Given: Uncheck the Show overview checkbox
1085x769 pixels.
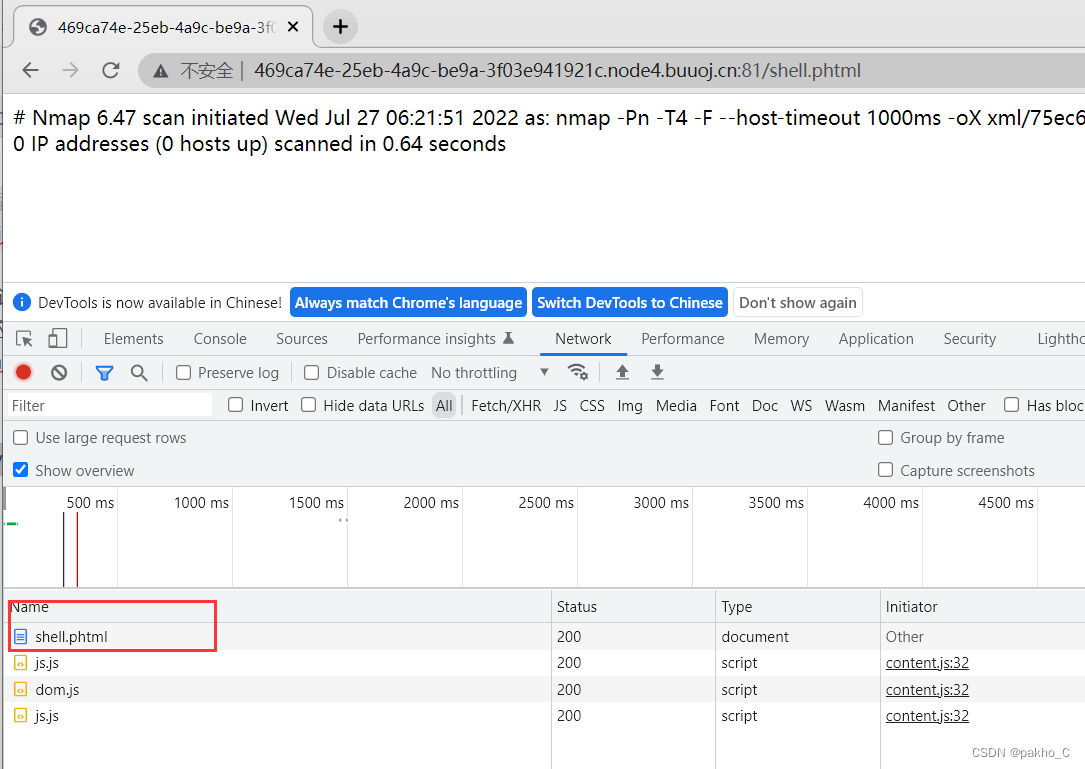Looking at the screenshot, I should tap(21, 470).
